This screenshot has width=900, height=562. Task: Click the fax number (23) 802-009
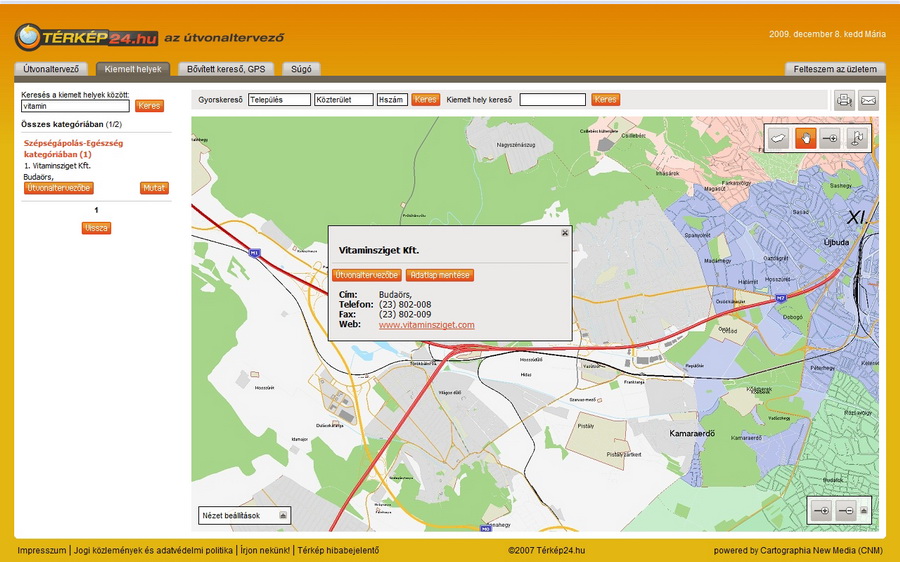coord(405,315)
